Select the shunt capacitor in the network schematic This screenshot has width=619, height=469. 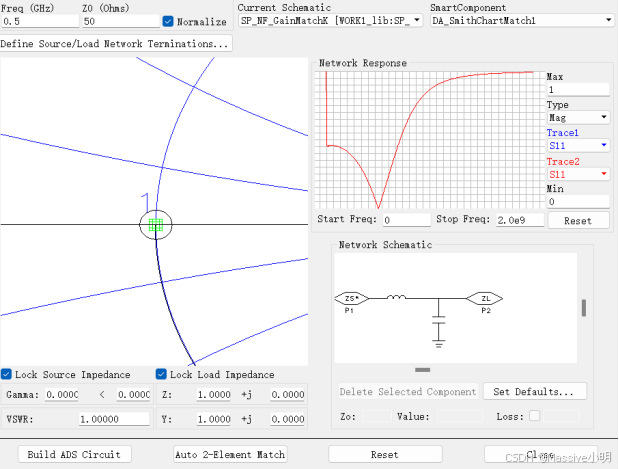point(438,320)
